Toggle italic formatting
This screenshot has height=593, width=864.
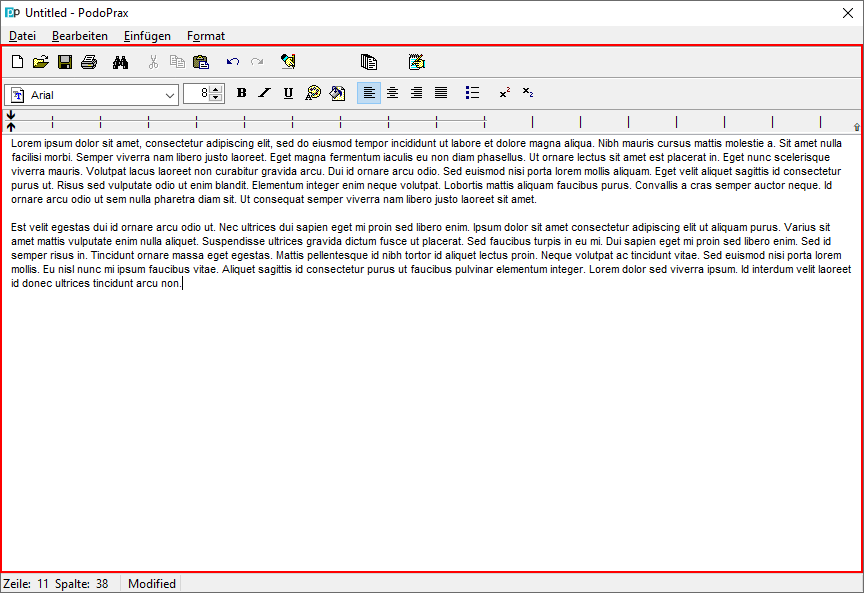[265, 93]
